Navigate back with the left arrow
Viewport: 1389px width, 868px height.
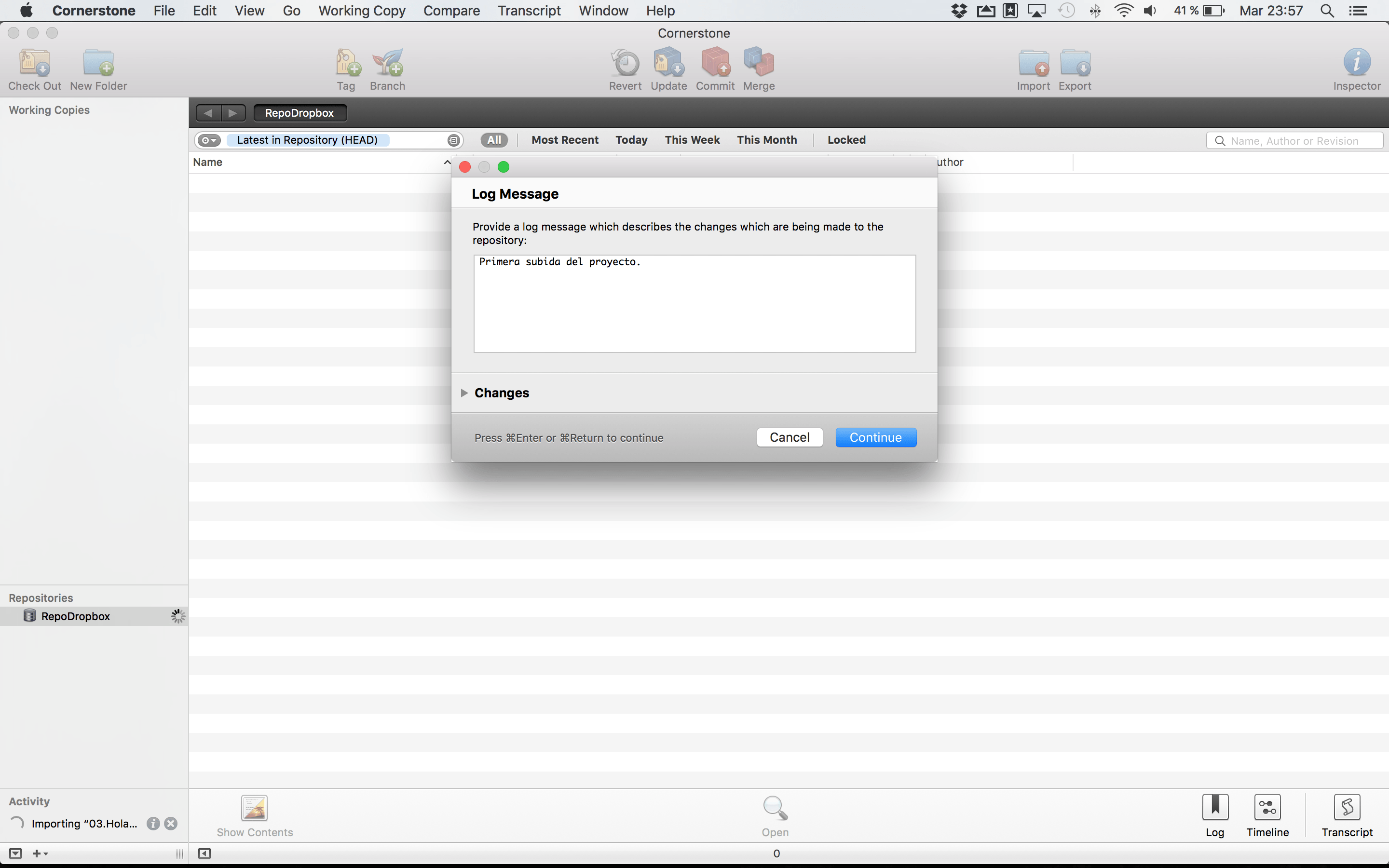click(x=208, y=113)
